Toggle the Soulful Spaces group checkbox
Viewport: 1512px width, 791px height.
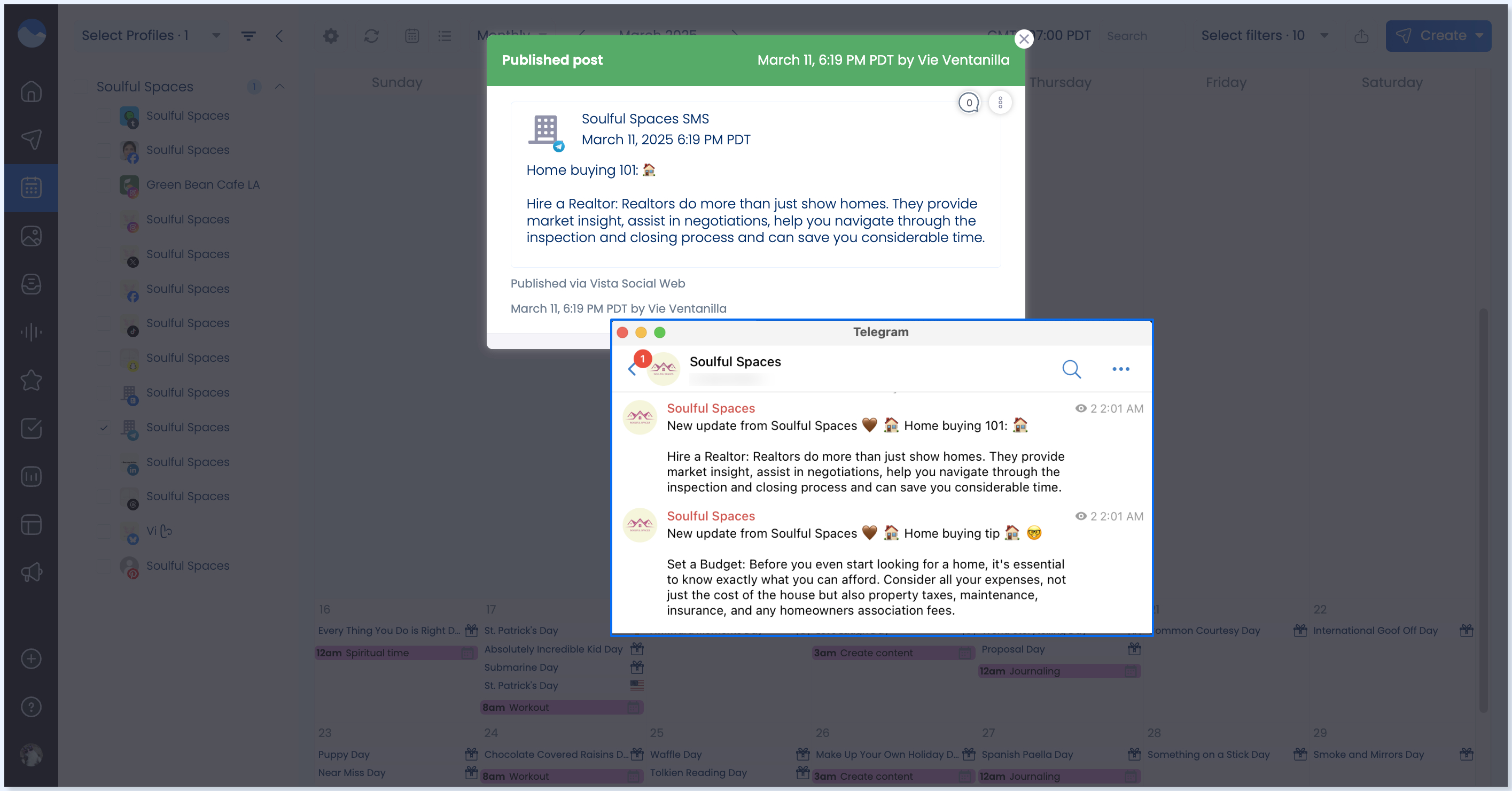81,87
